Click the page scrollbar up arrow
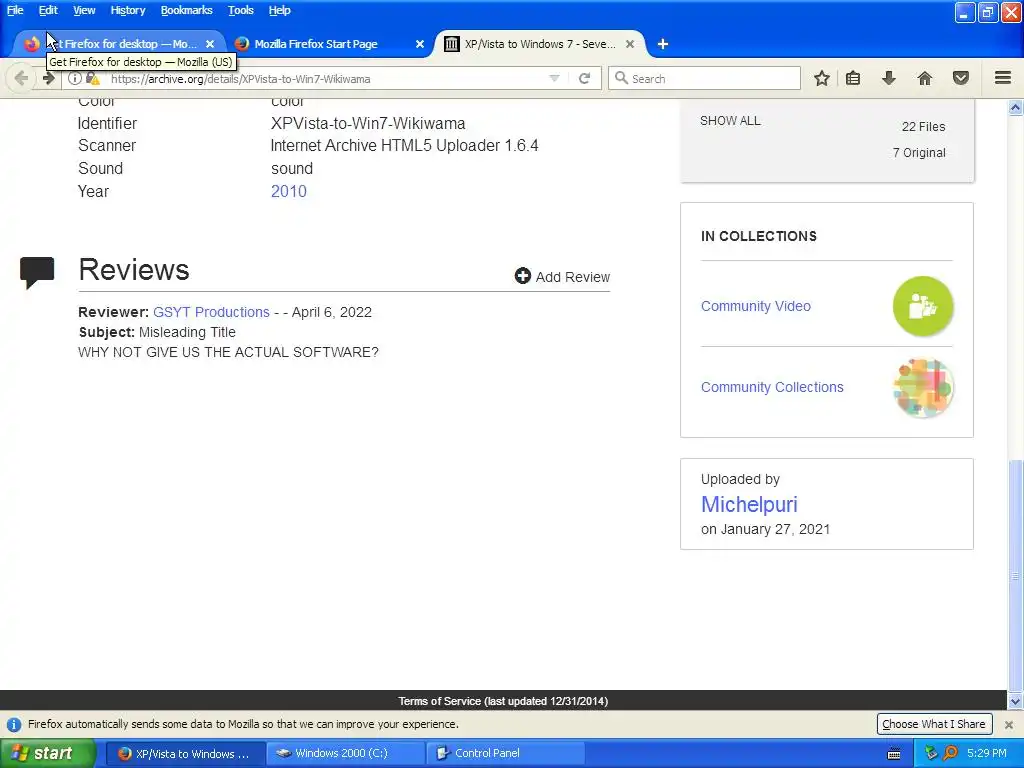Image resolution: width=1024 pixels, height=768 pixels. click(1015, 108)
